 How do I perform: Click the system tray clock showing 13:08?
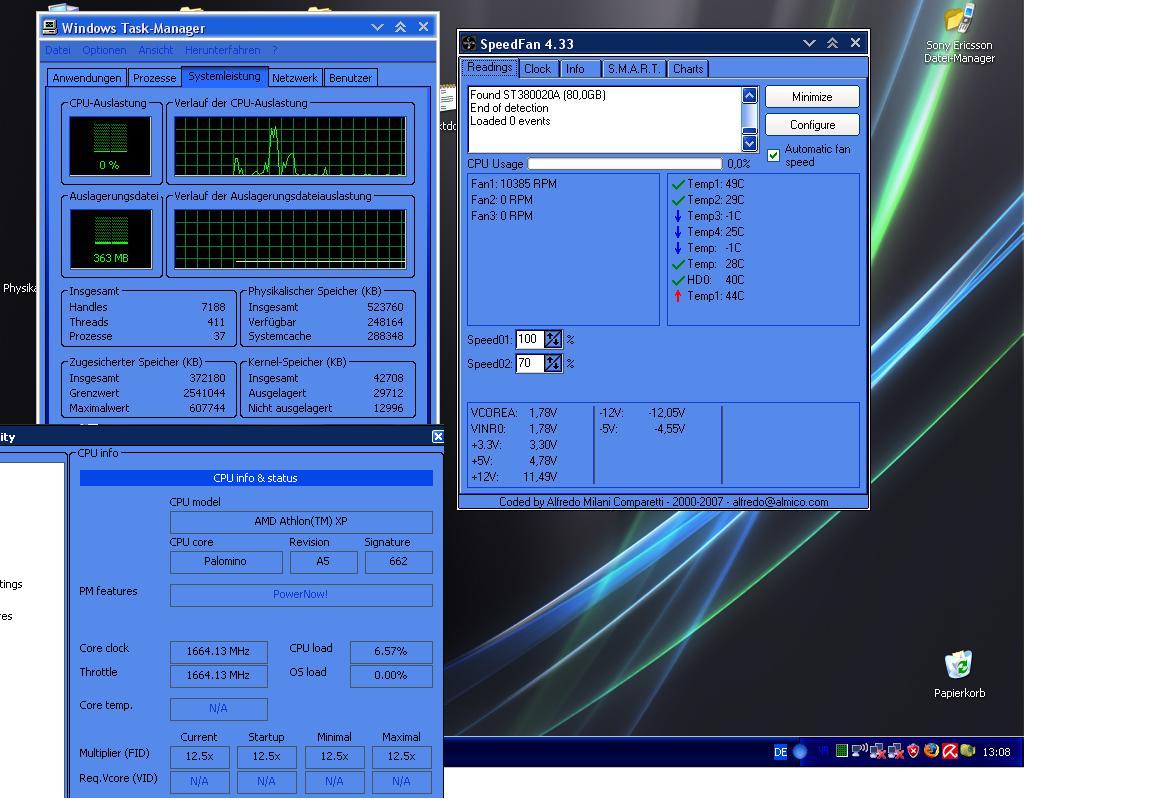tap(996, 752)
